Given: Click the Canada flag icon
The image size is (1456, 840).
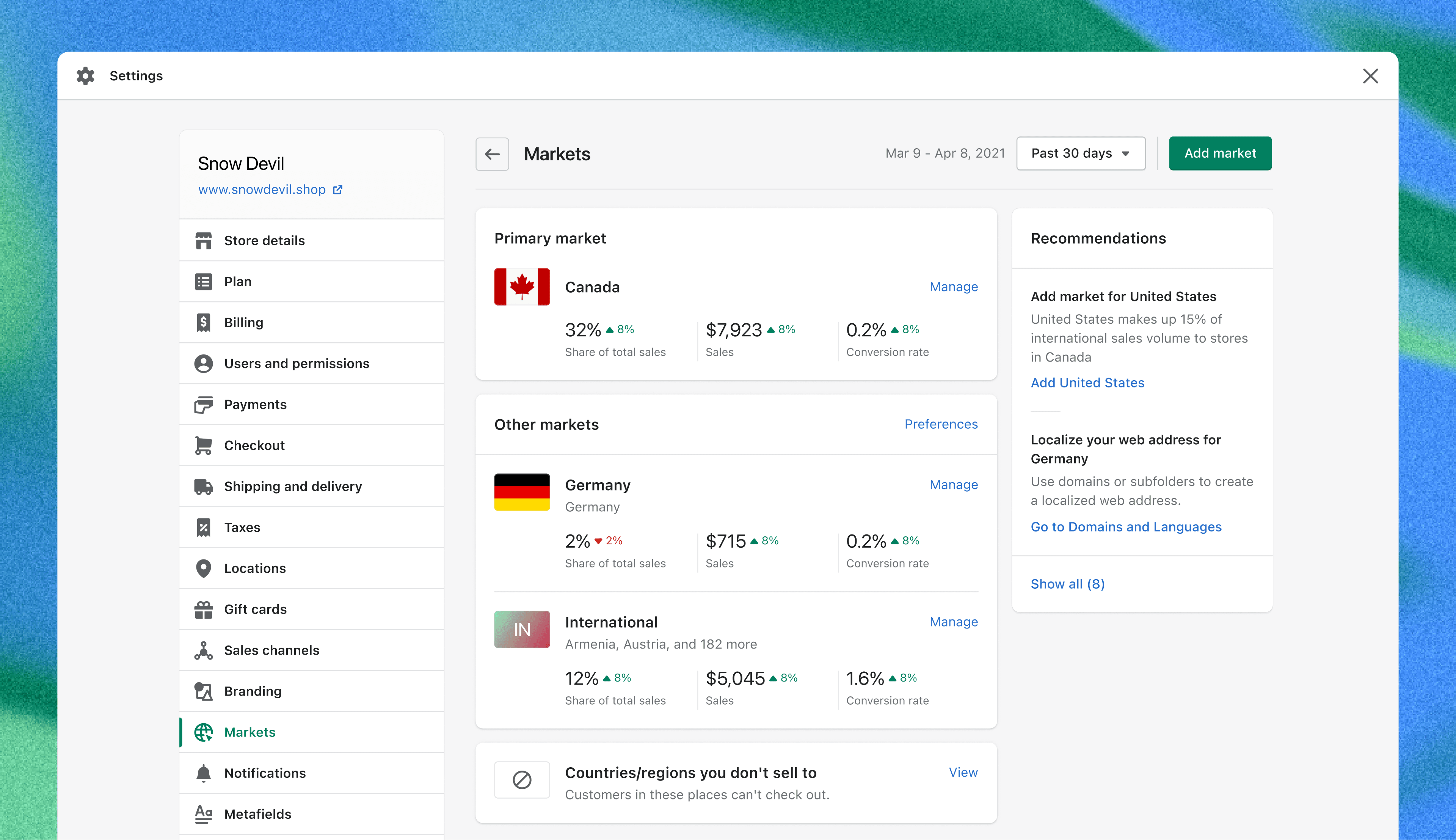Looking at the screenshot, I should (x=522, y=287).
